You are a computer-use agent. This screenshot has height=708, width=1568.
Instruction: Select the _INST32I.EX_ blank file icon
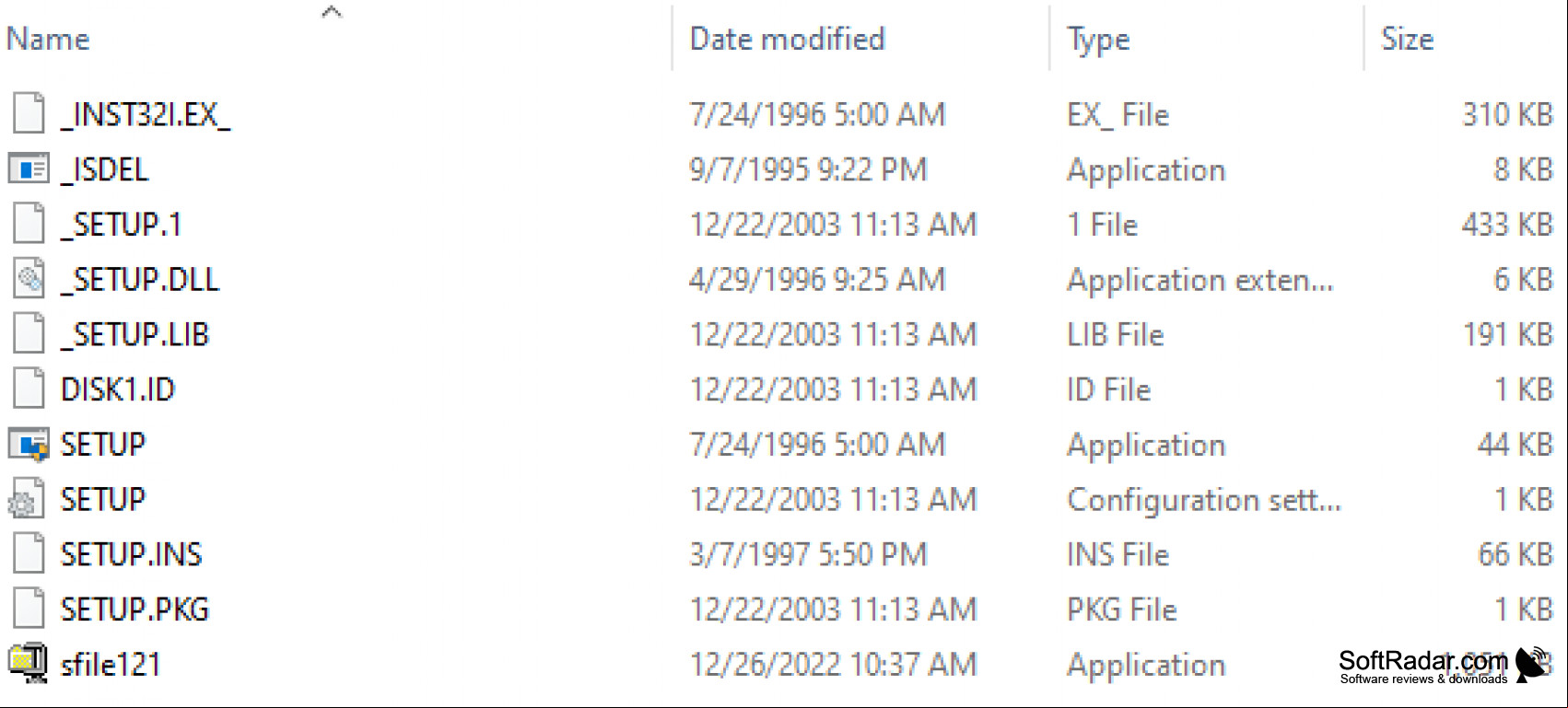tap(29, 114)
